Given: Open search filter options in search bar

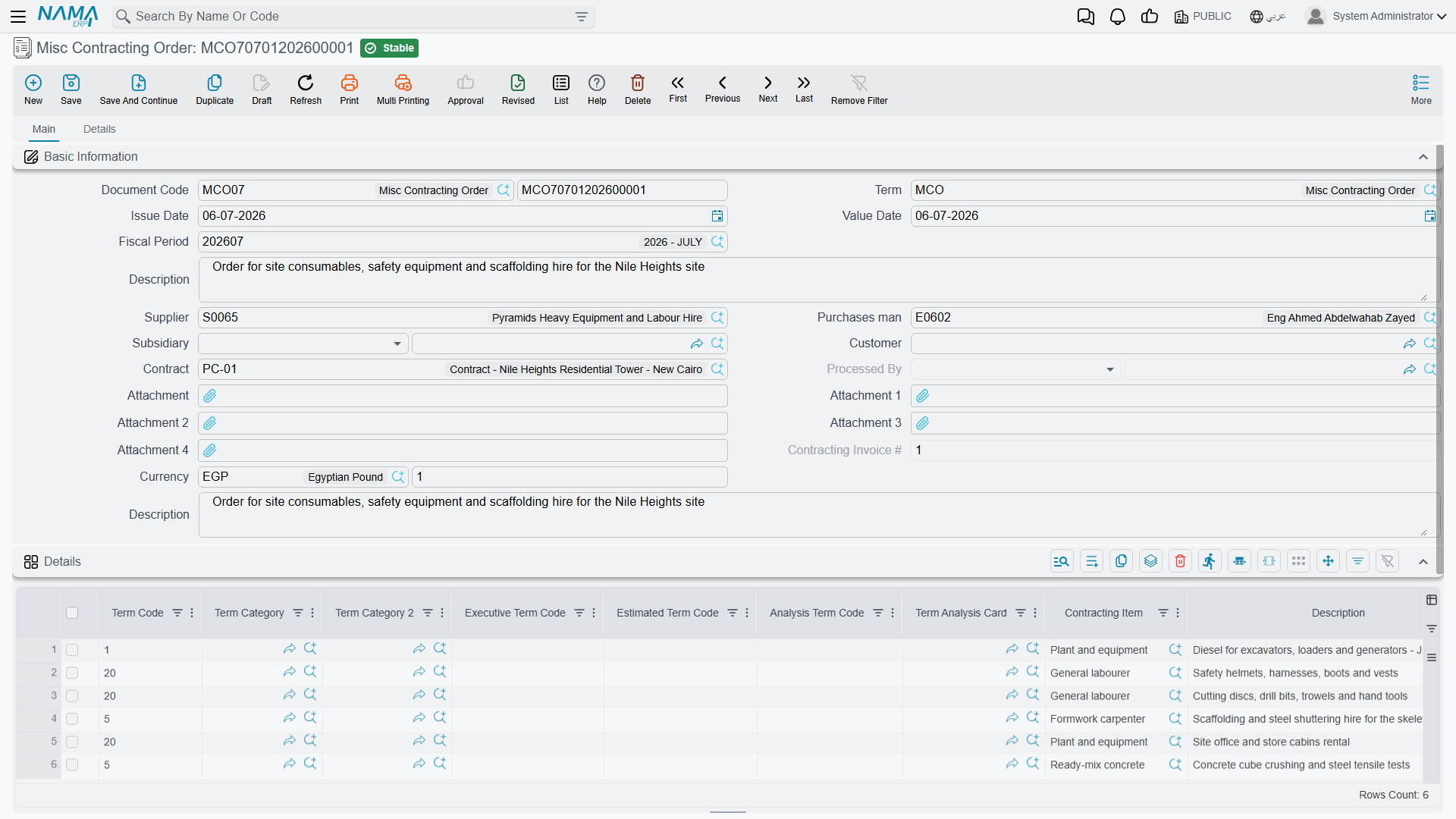Looking at the screenshot, I should (x=582, y=17).
